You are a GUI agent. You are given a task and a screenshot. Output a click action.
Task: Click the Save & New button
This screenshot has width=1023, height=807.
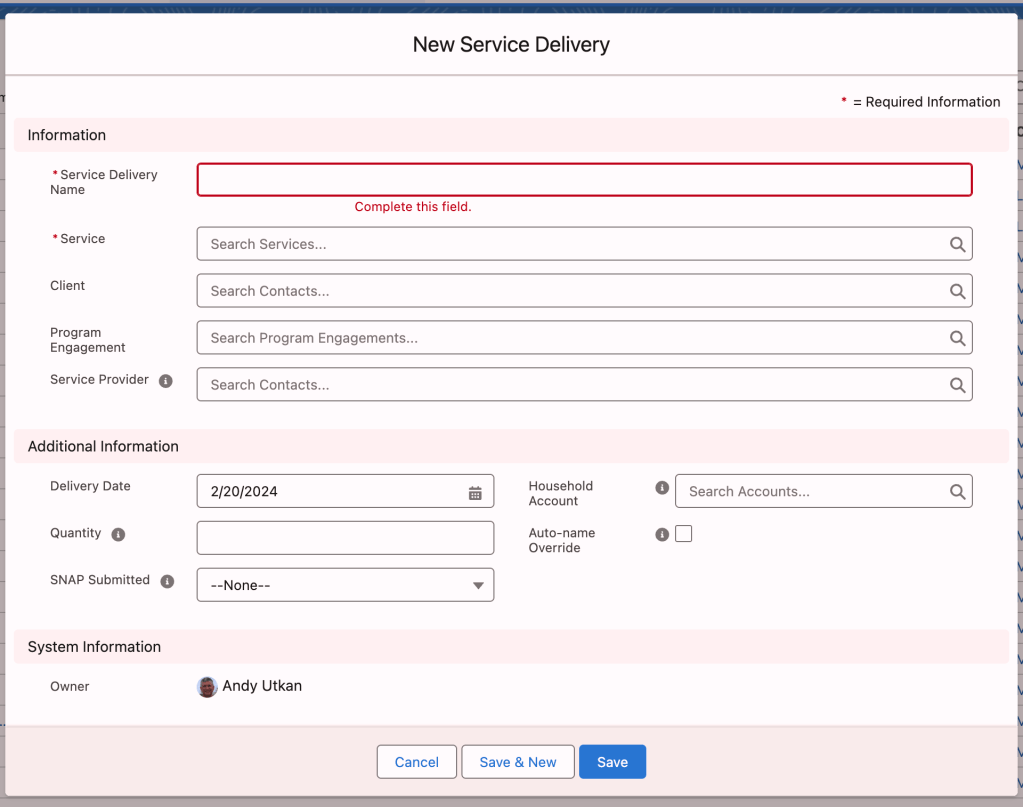click(x=518, y=761)
